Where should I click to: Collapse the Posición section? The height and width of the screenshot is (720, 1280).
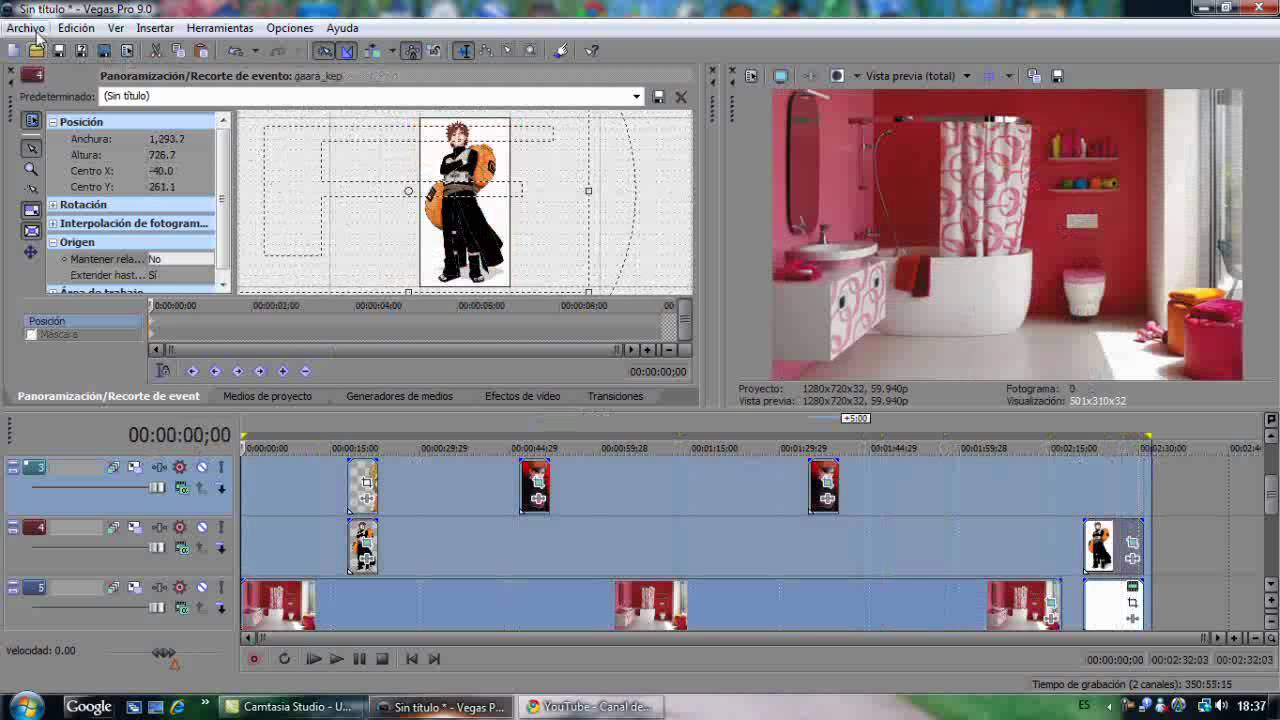point(52,122)
